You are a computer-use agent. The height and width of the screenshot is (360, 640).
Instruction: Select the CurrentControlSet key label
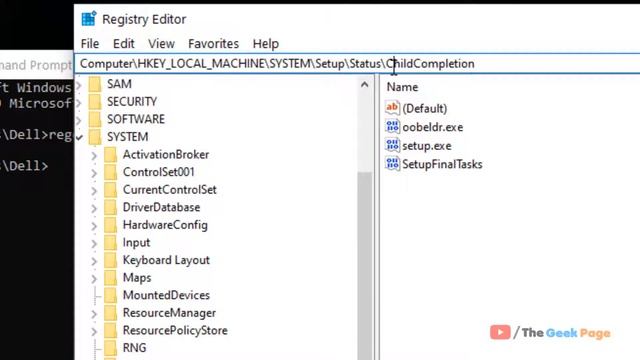pos(170,189)
